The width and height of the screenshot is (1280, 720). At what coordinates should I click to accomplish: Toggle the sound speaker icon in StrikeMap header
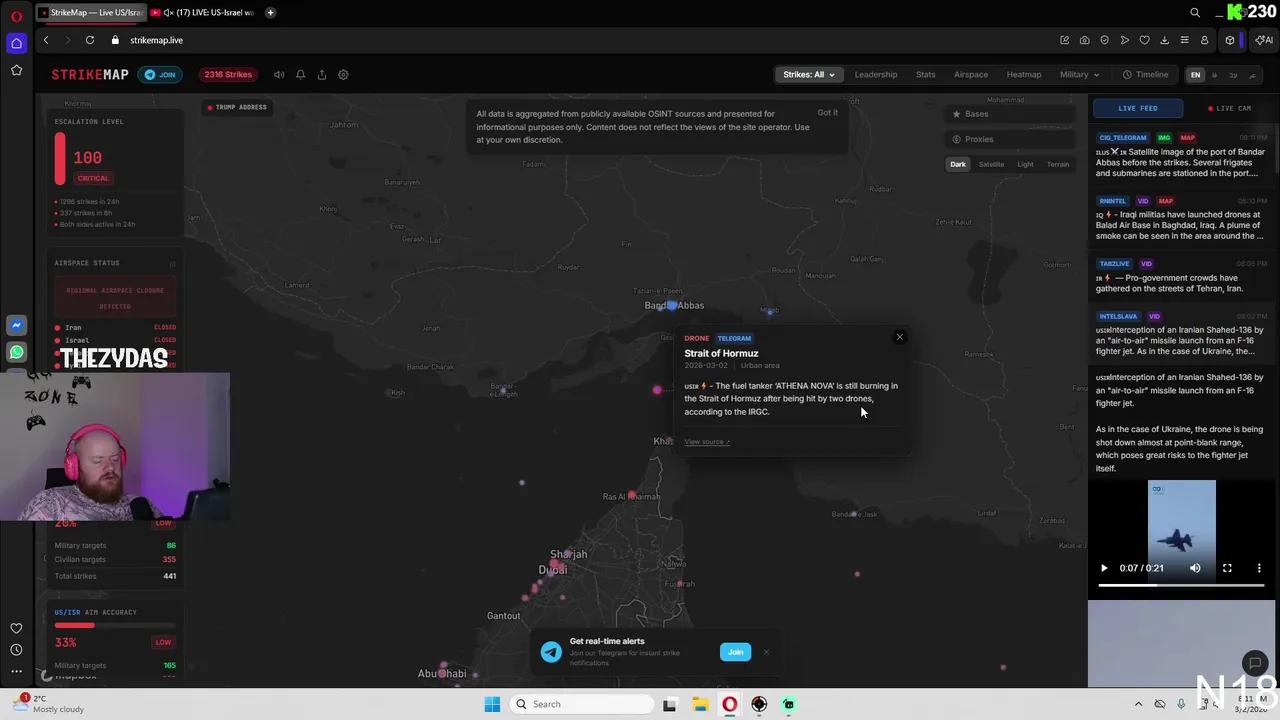pyautogui.click(x=279, y=75)
